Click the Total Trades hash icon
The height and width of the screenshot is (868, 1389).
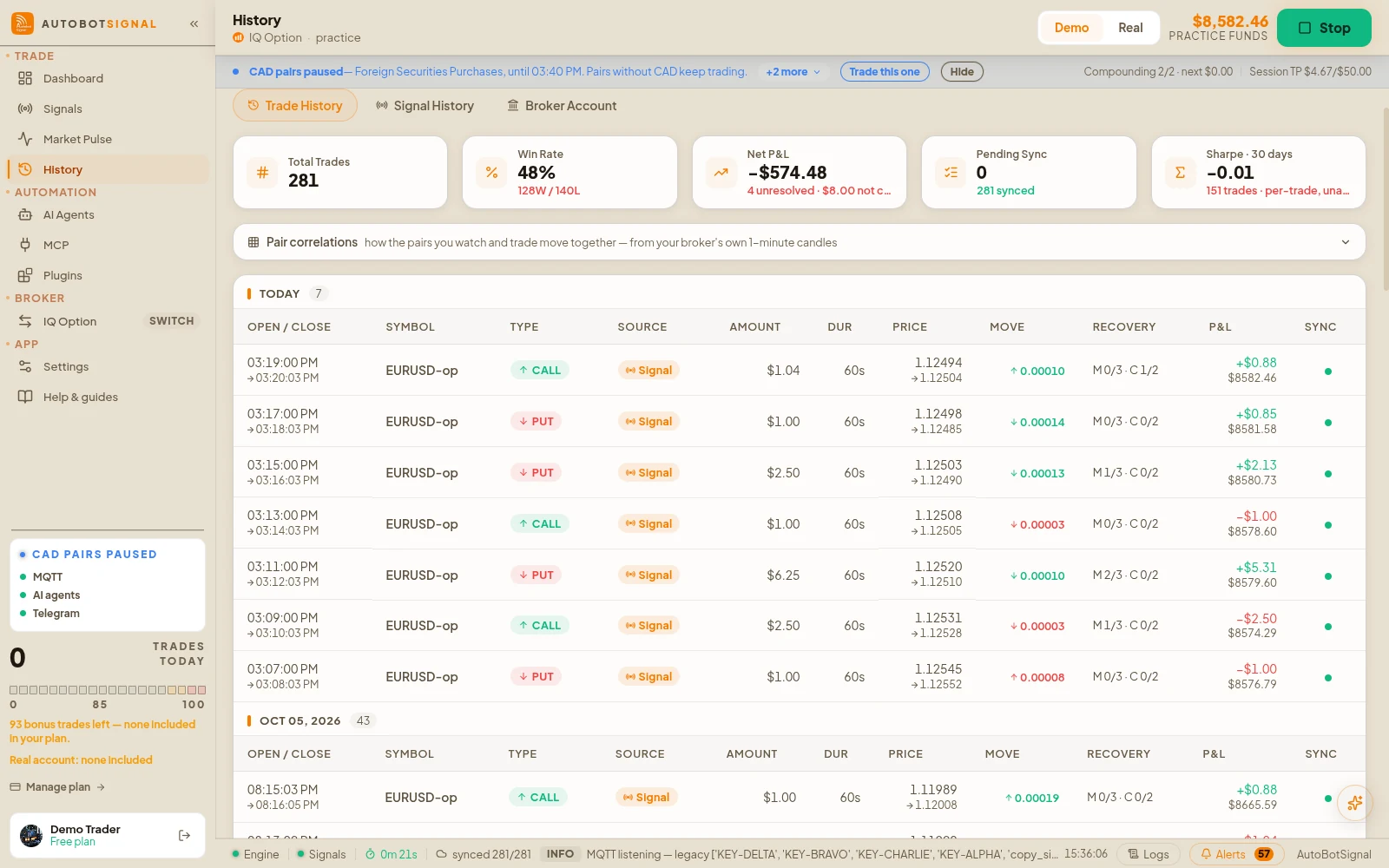coord(262,172)
